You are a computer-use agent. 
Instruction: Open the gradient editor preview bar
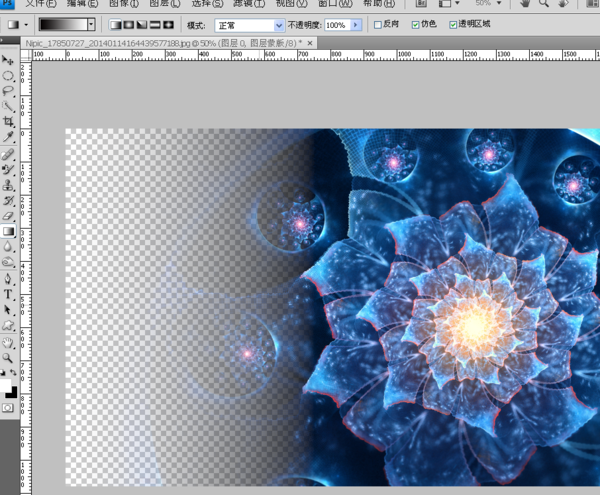click(x=64, y=24)
